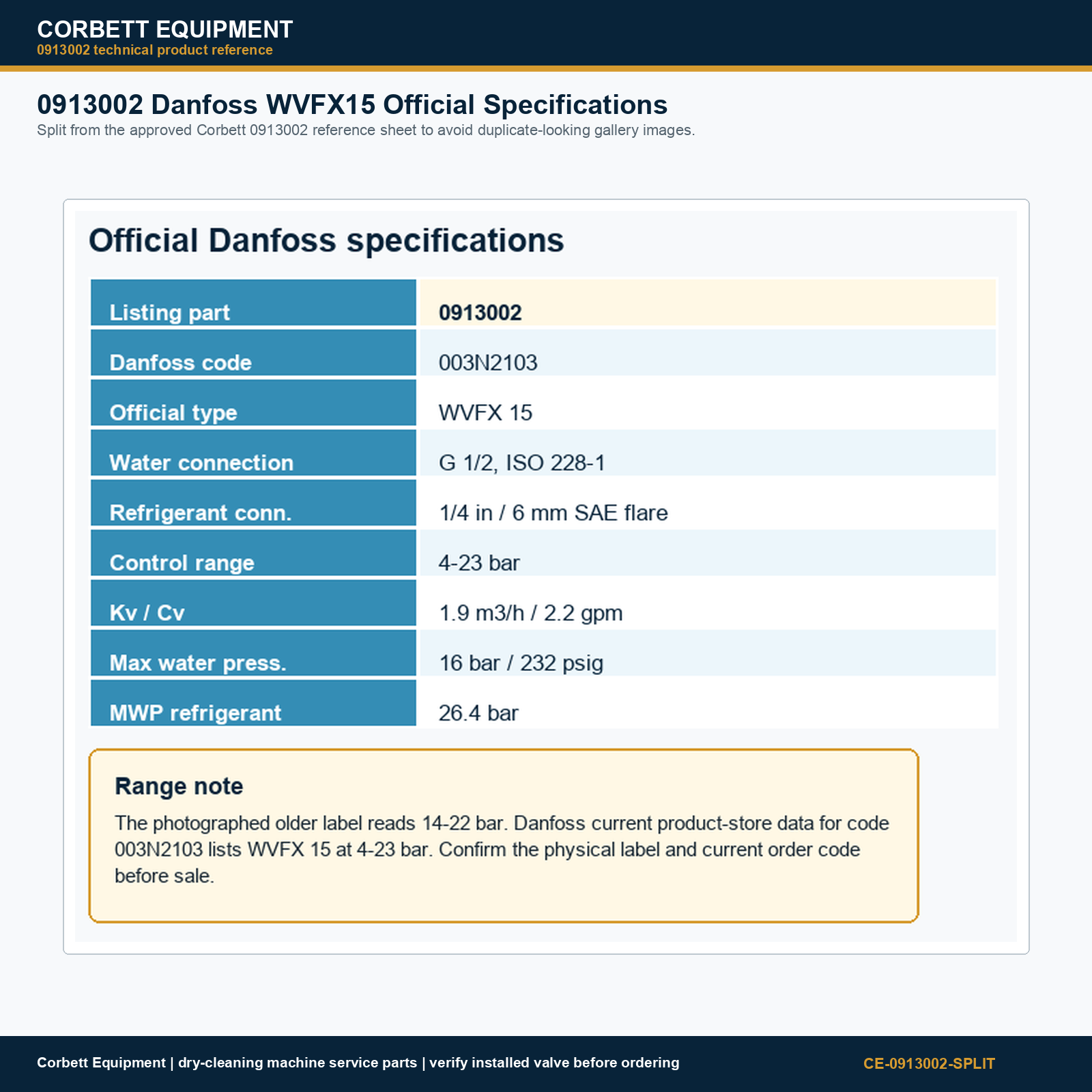Click the value 'G 1/2, ISO 228-1'
This screenshot has width=1092, height=1092.
[522, 463]
